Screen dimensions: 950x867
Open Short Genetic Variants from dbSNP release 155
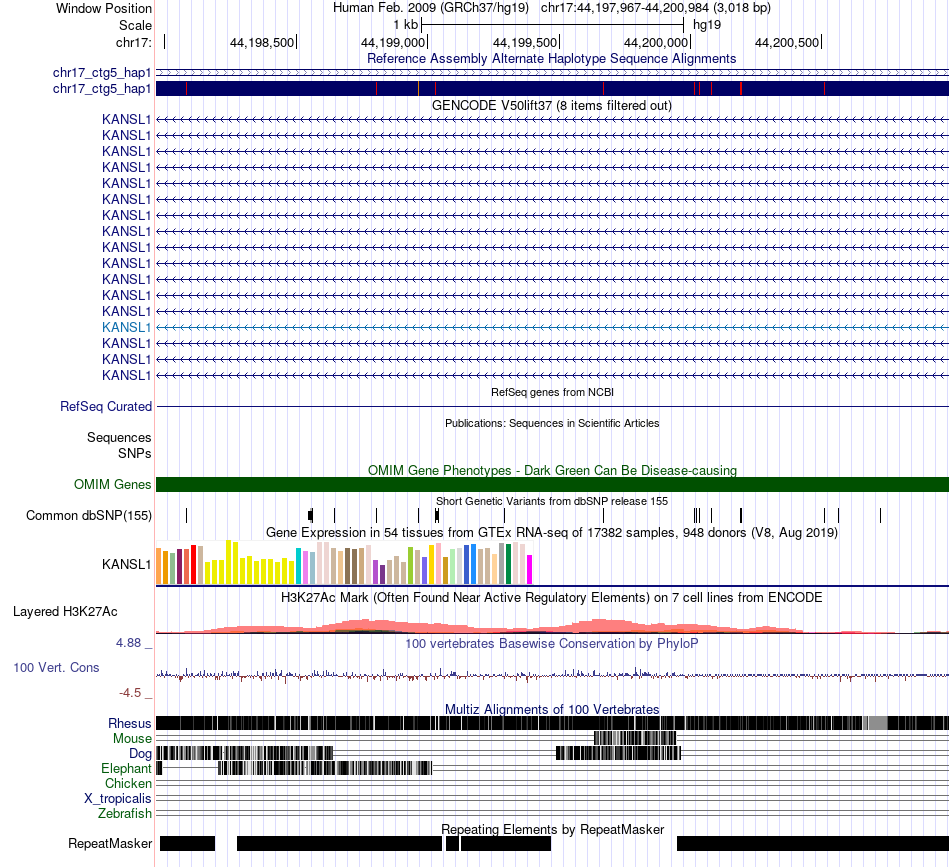(x=552, y=501)
